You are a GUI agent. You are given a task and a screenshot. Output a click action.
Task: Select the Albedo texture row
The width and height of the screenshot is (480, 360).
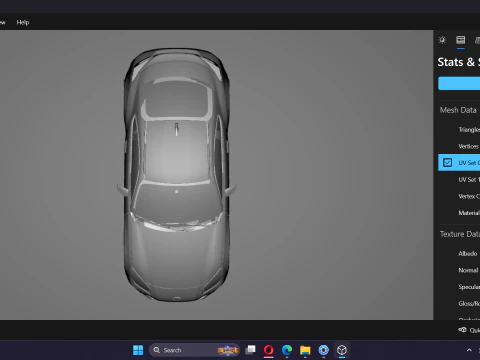tap(459, 254)
